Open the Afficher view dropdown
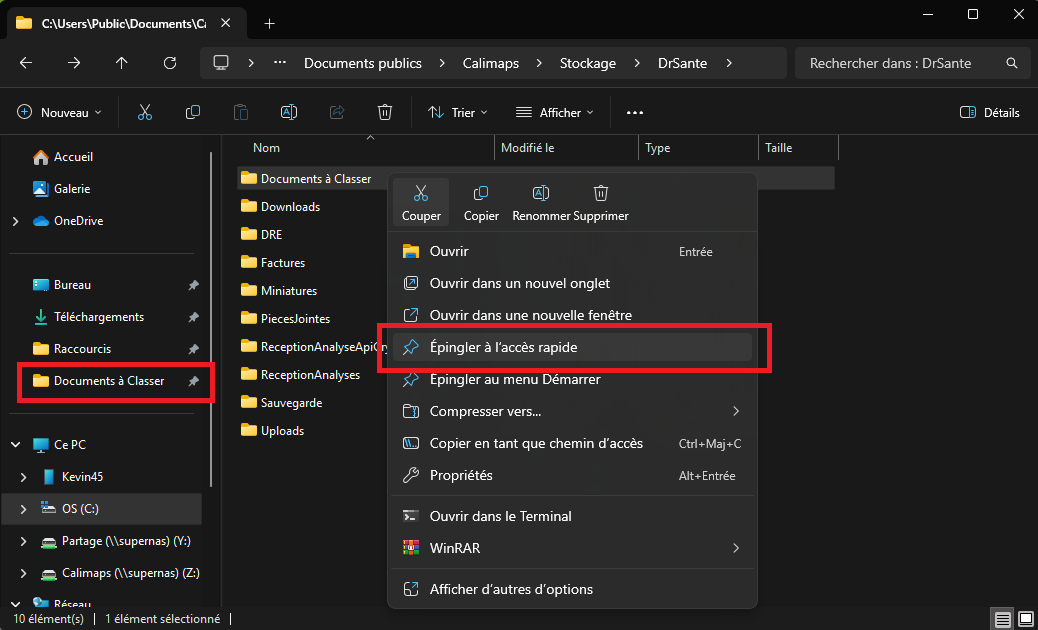The width and height of the screenshot is (1038, 630). (x=555, y=113)
